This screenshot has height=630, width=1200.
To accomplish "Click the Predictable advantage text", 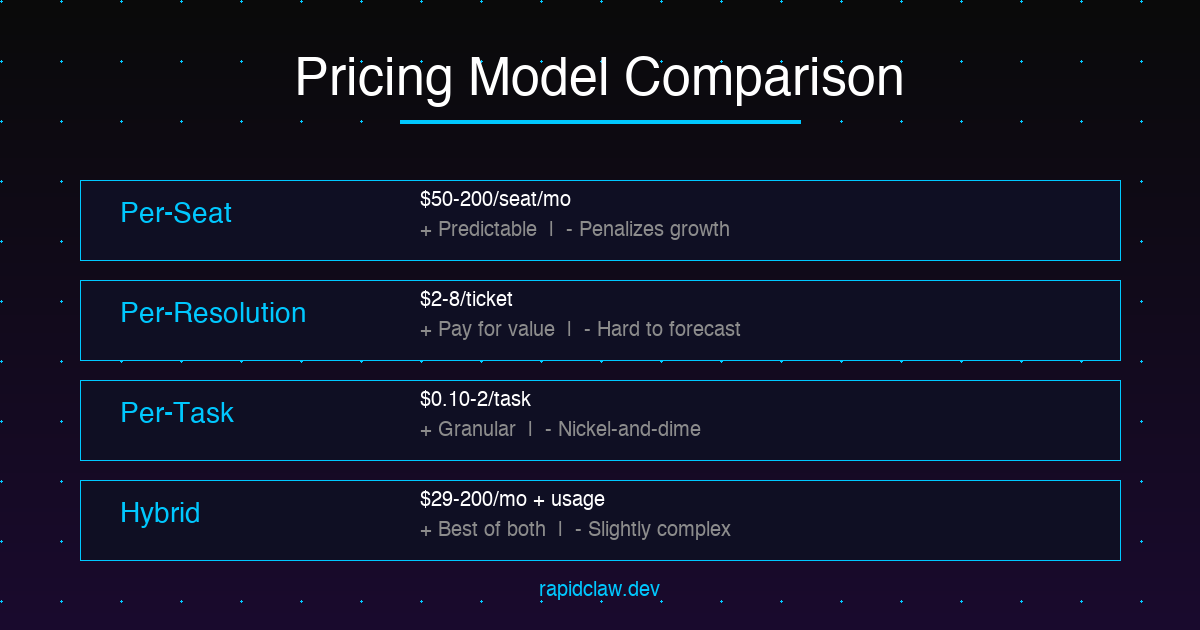I will [487, 229].
